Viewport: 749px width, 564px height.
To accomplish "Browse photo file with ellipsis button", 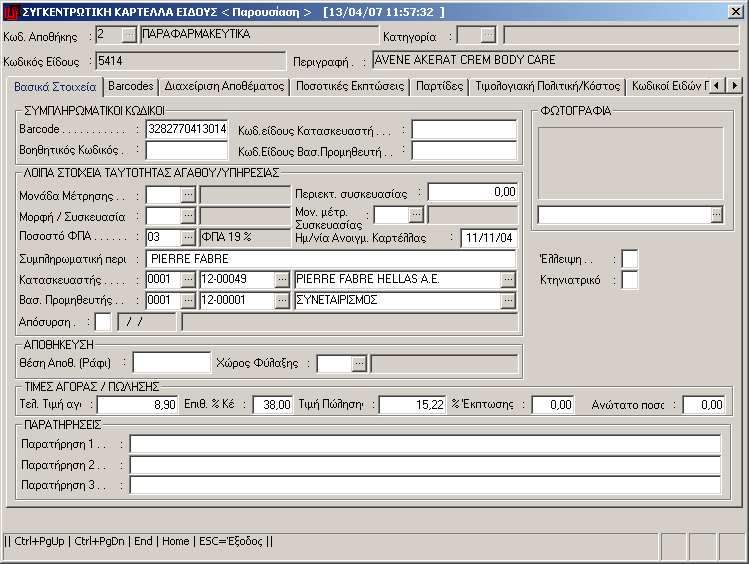I will (x=716, y=214).
